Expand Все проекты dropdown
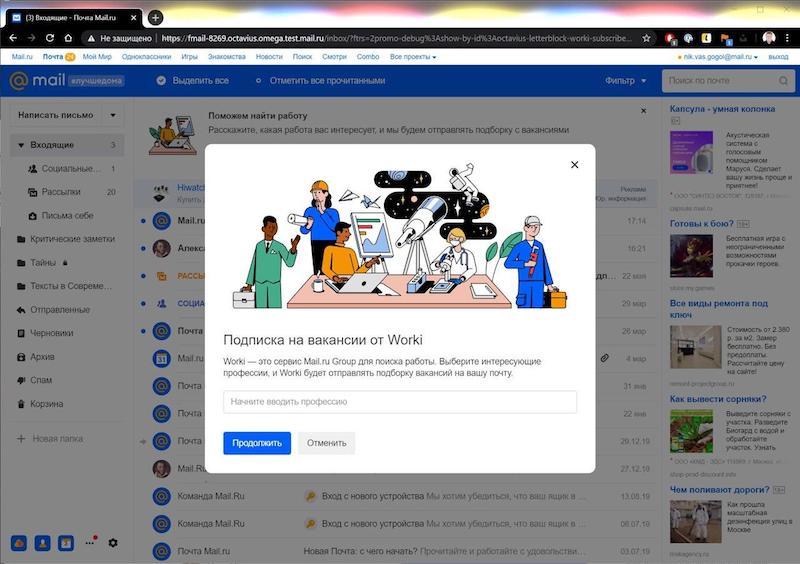Image resolution: width=800 pixels, height=564 pixels. (413, 57)
